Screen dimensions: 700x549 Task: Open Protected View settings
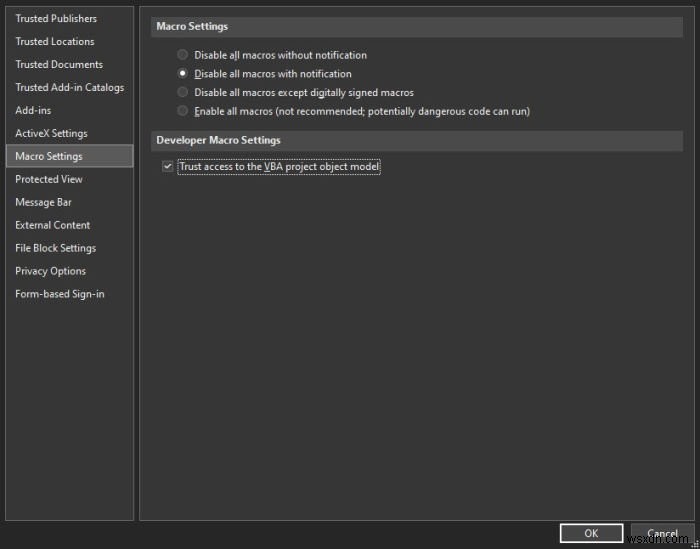(49, 180)
